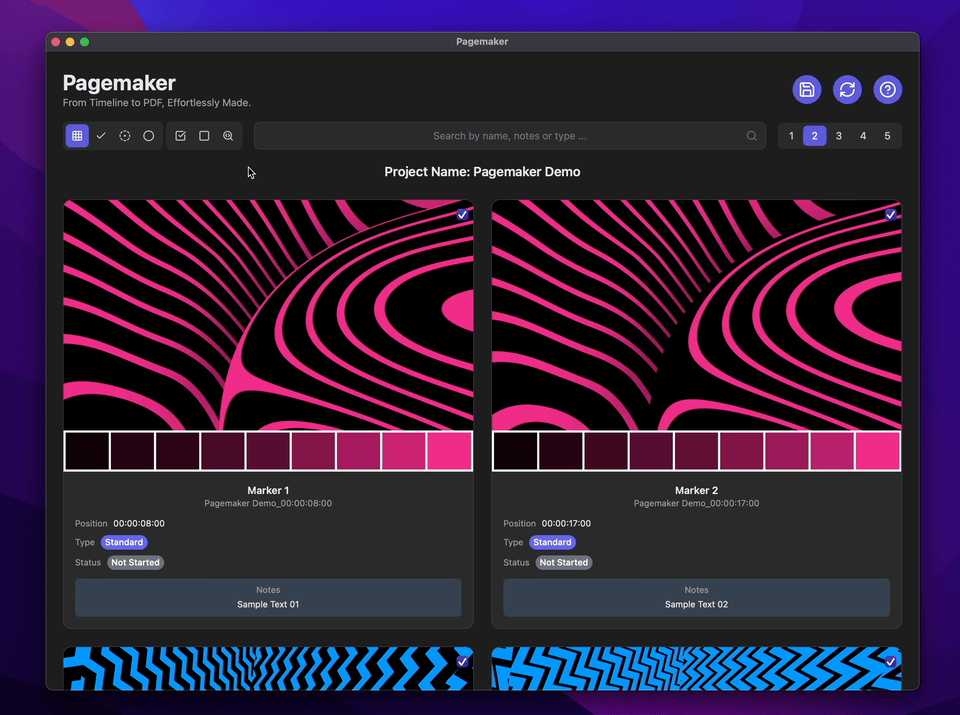
Task: Pick the bright pink swatch of Marker 2
Action: 878,451
